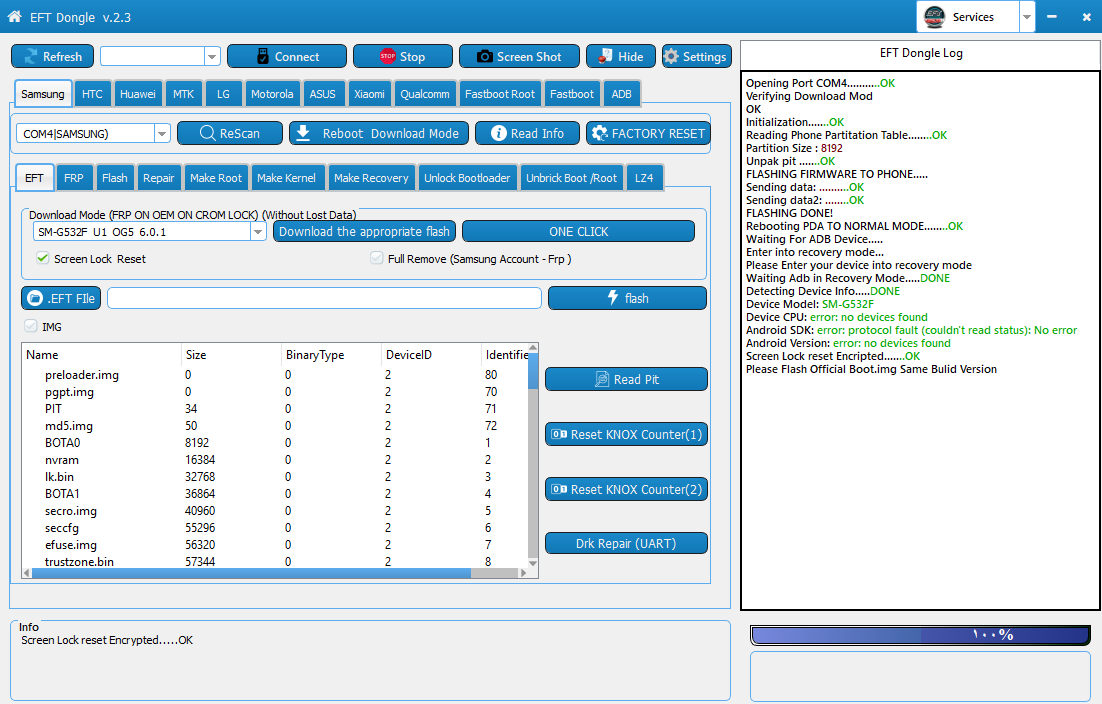Open the SM-G532F model dropdown

tap(258, 231)
